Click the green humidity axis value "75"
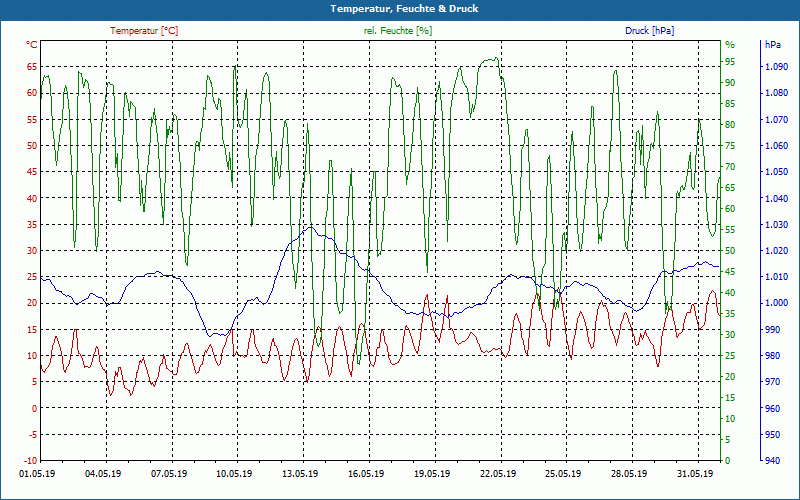 [x=730, y=145]
